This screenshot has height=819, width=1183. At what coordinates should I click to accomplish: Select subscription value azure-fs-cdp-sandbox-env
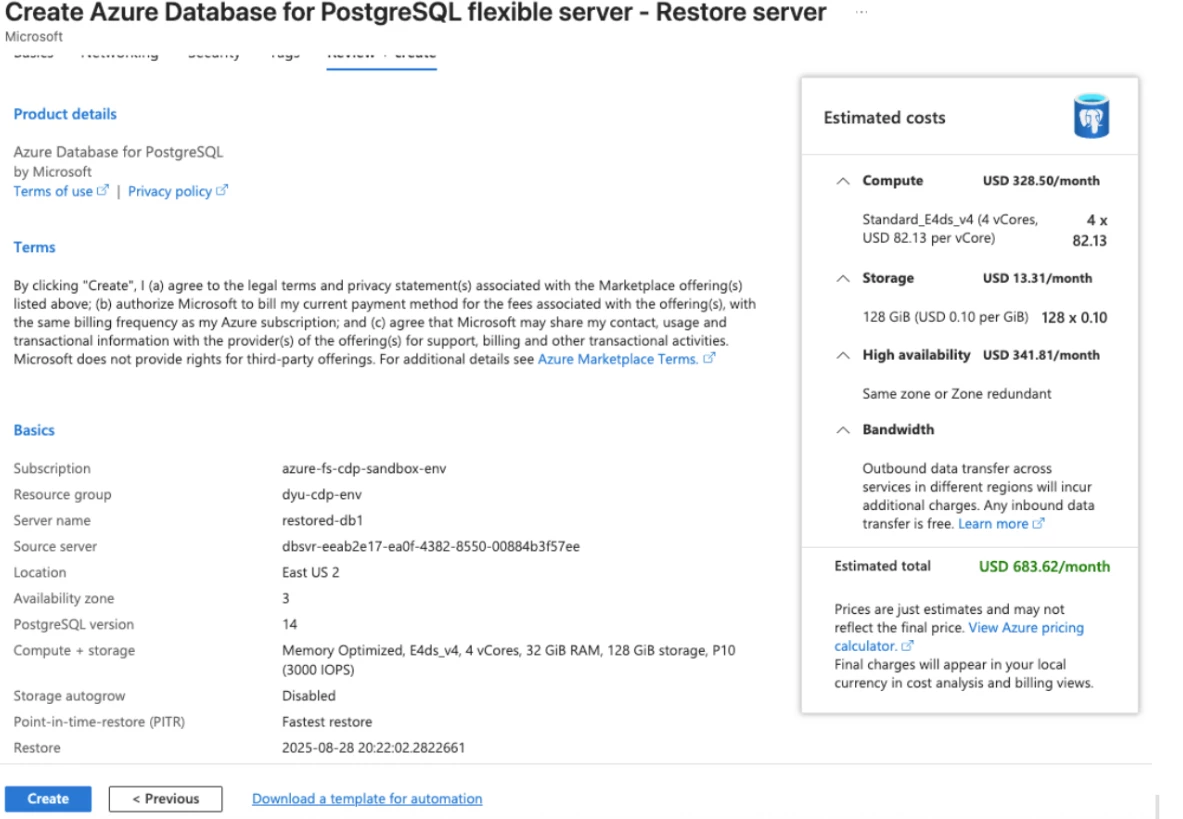click(x=364, y=468)
